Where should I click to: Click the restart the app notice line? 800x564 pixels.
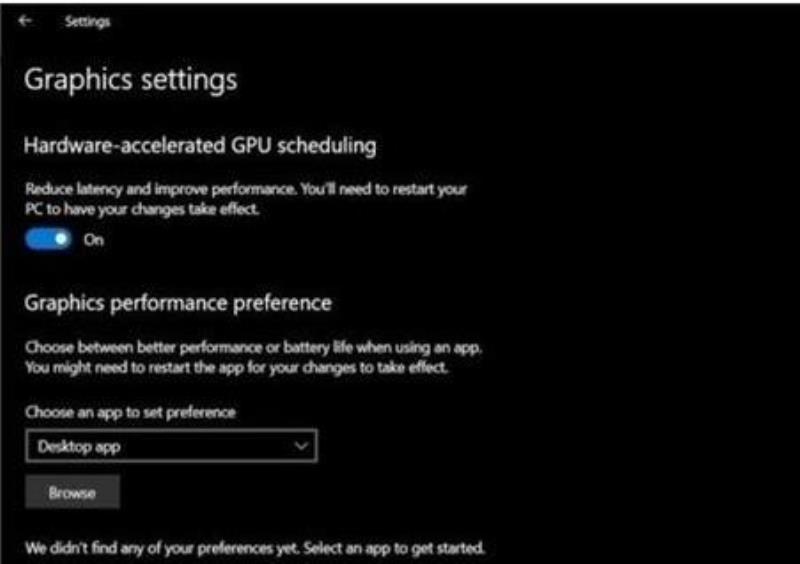pos(236,367)
